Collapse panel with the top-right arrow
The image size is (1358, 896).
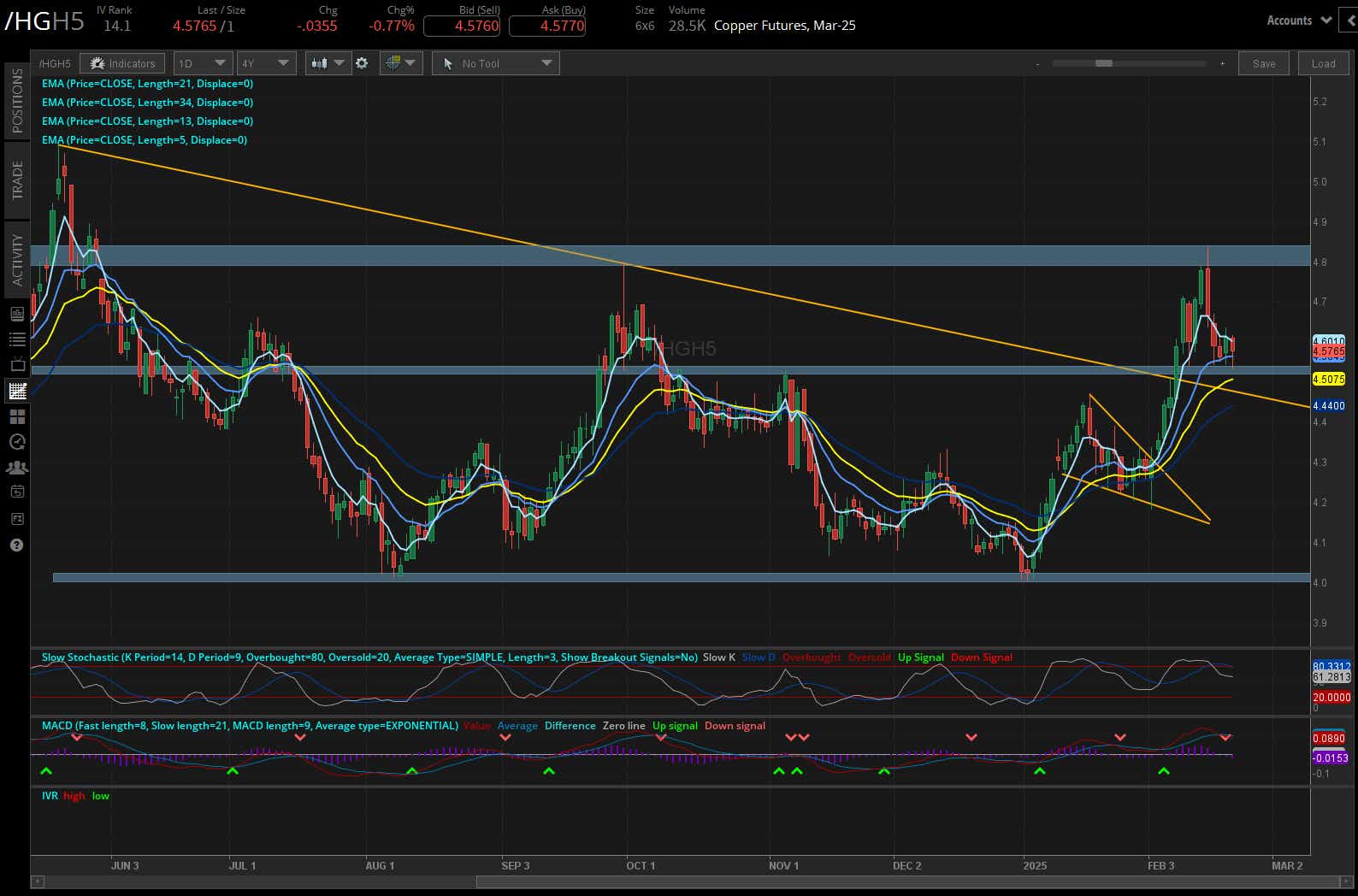tap(1349, 21)
